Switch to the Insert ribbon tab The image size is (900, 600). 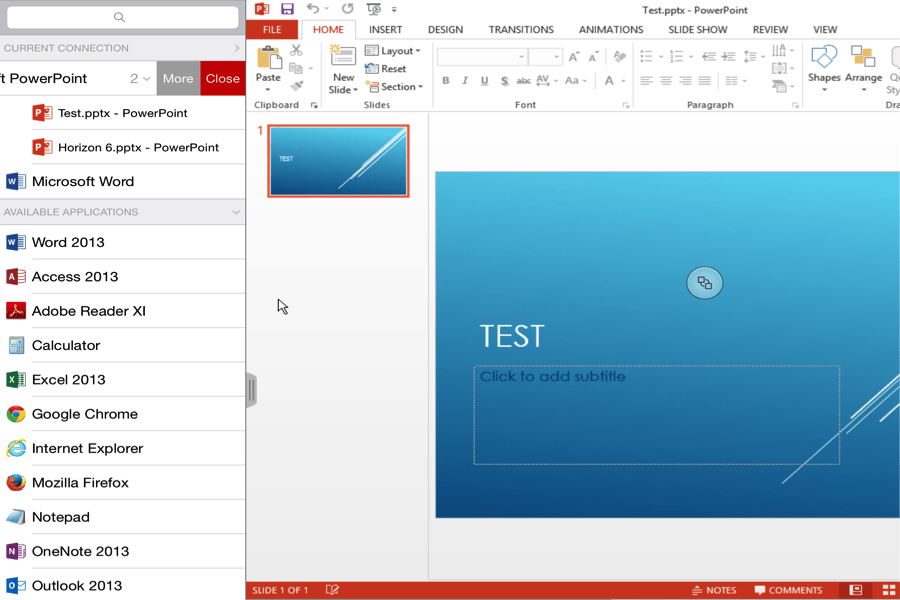tap(385, 30)
